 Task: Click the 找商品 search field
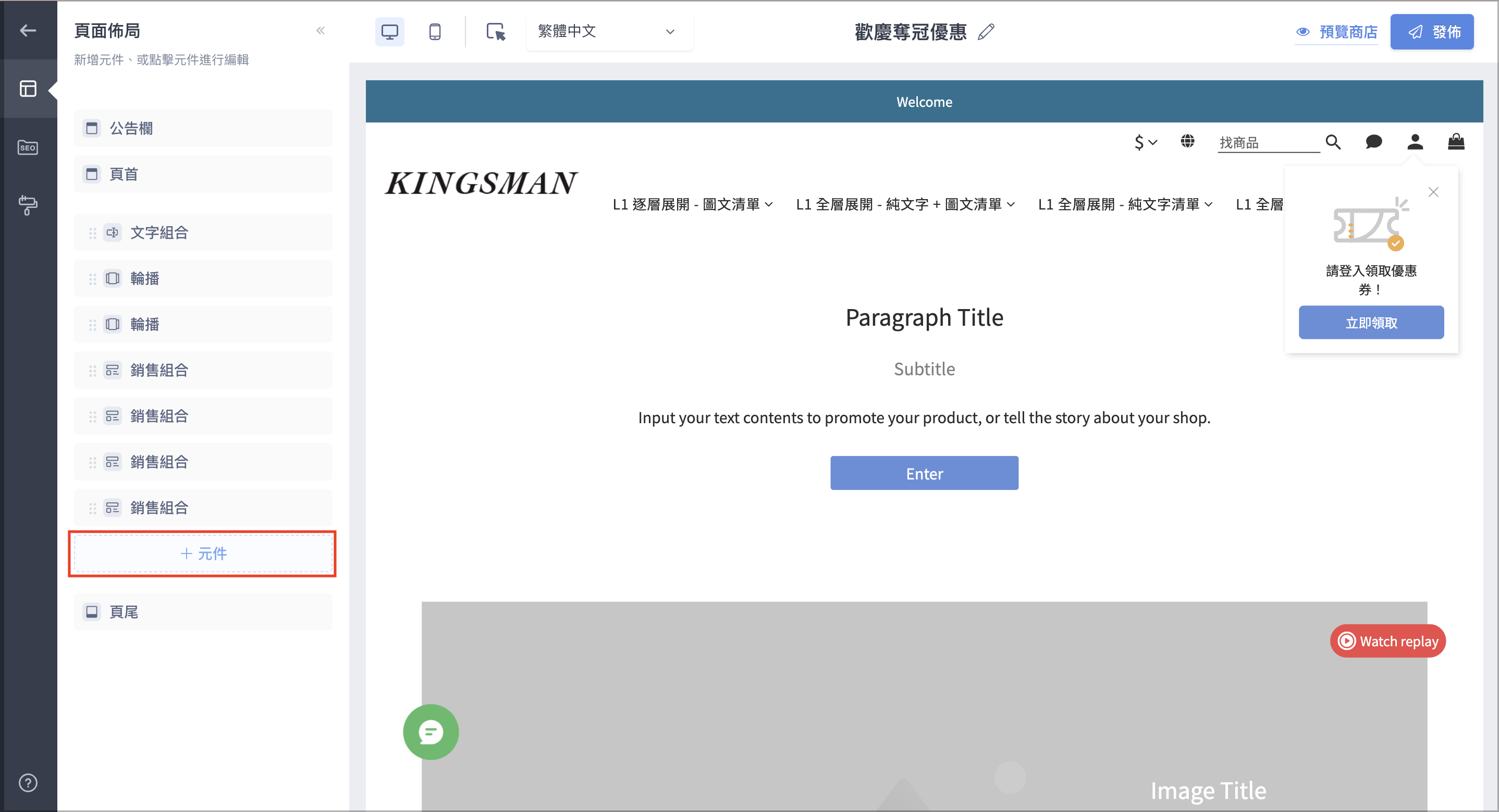tap(1269, 143)
